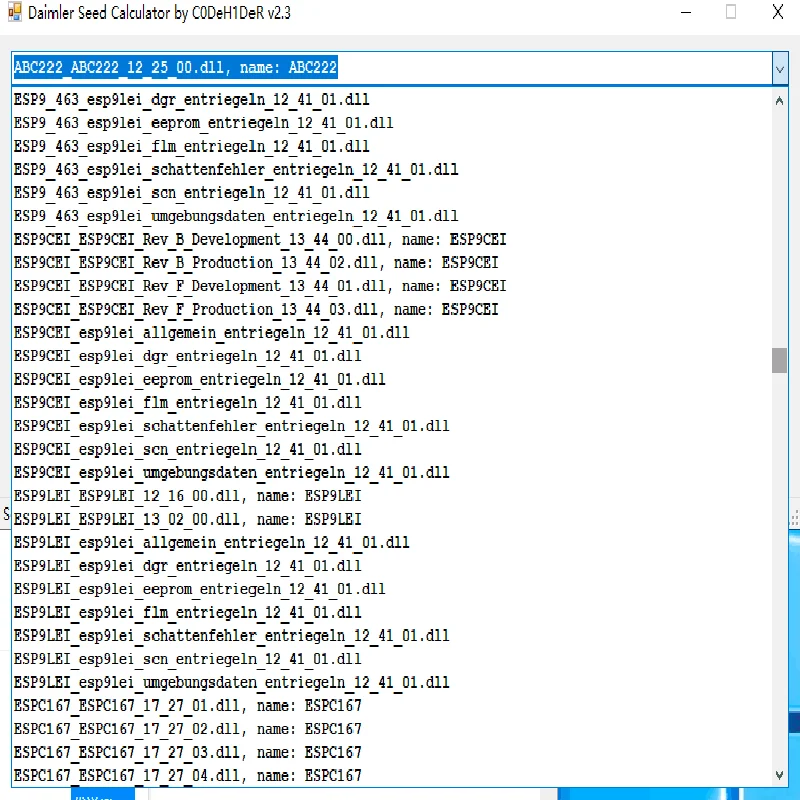Select ESP9CEI Rev_F_Production_13_44_03.dll entry
Screen dimensions: 800x800
(x=392, y=310)
